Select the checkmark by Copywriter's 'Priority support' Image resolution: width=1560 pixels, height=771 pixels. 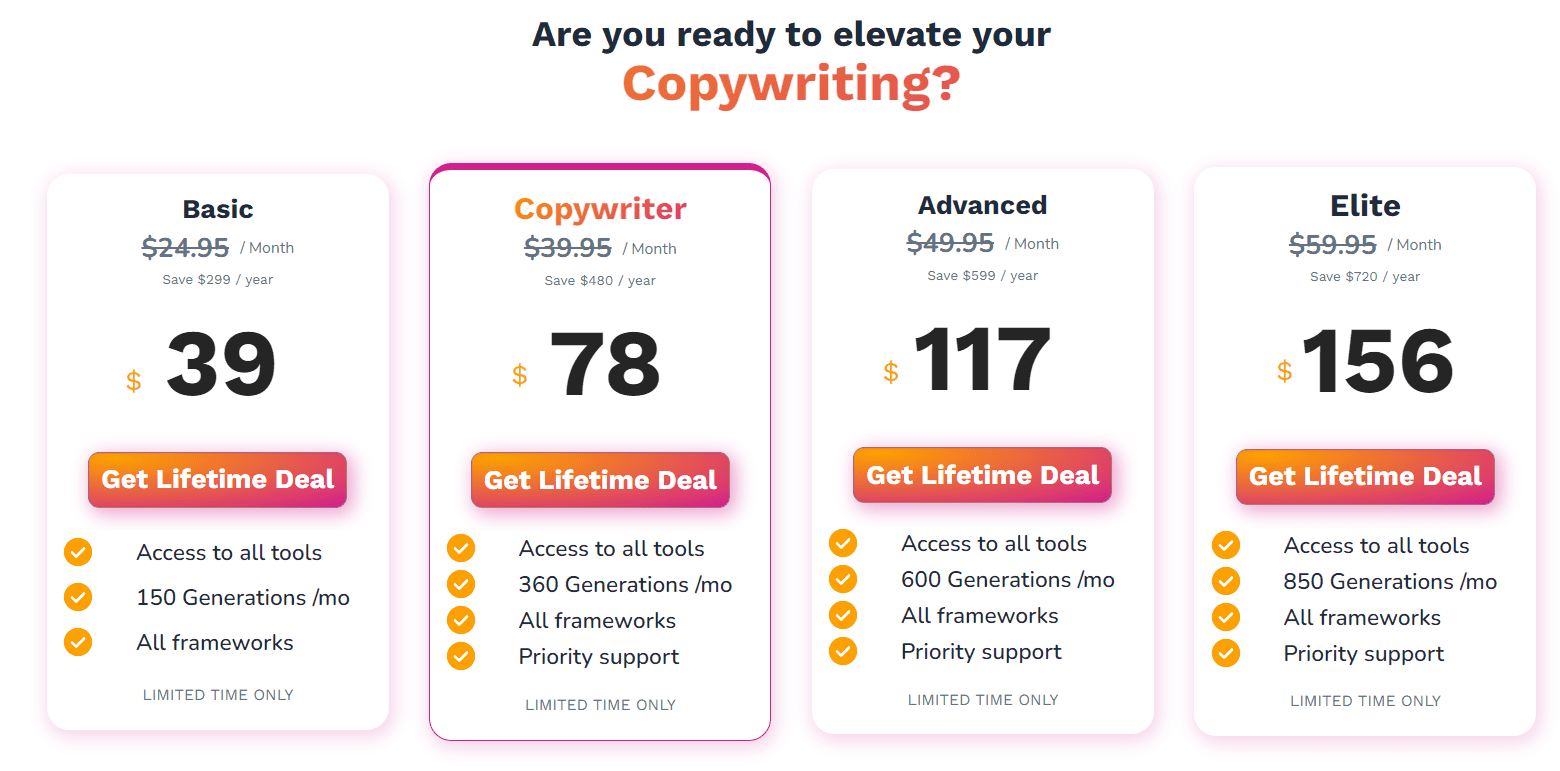(461, 657)
